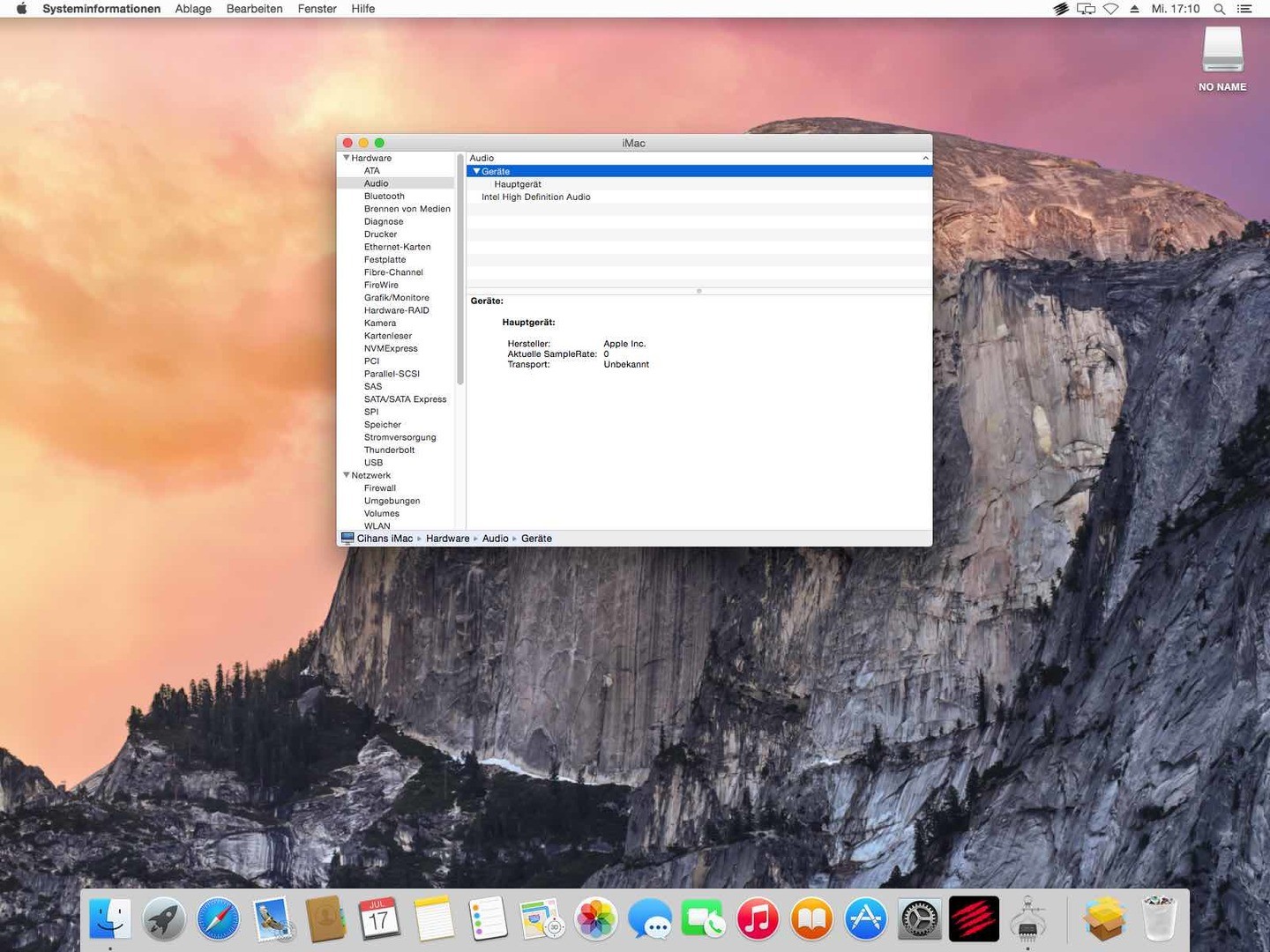Collapse the Hardware section triangle
Screen dimensions: 1270x952
pyautogui.click(x=346, y=158)
